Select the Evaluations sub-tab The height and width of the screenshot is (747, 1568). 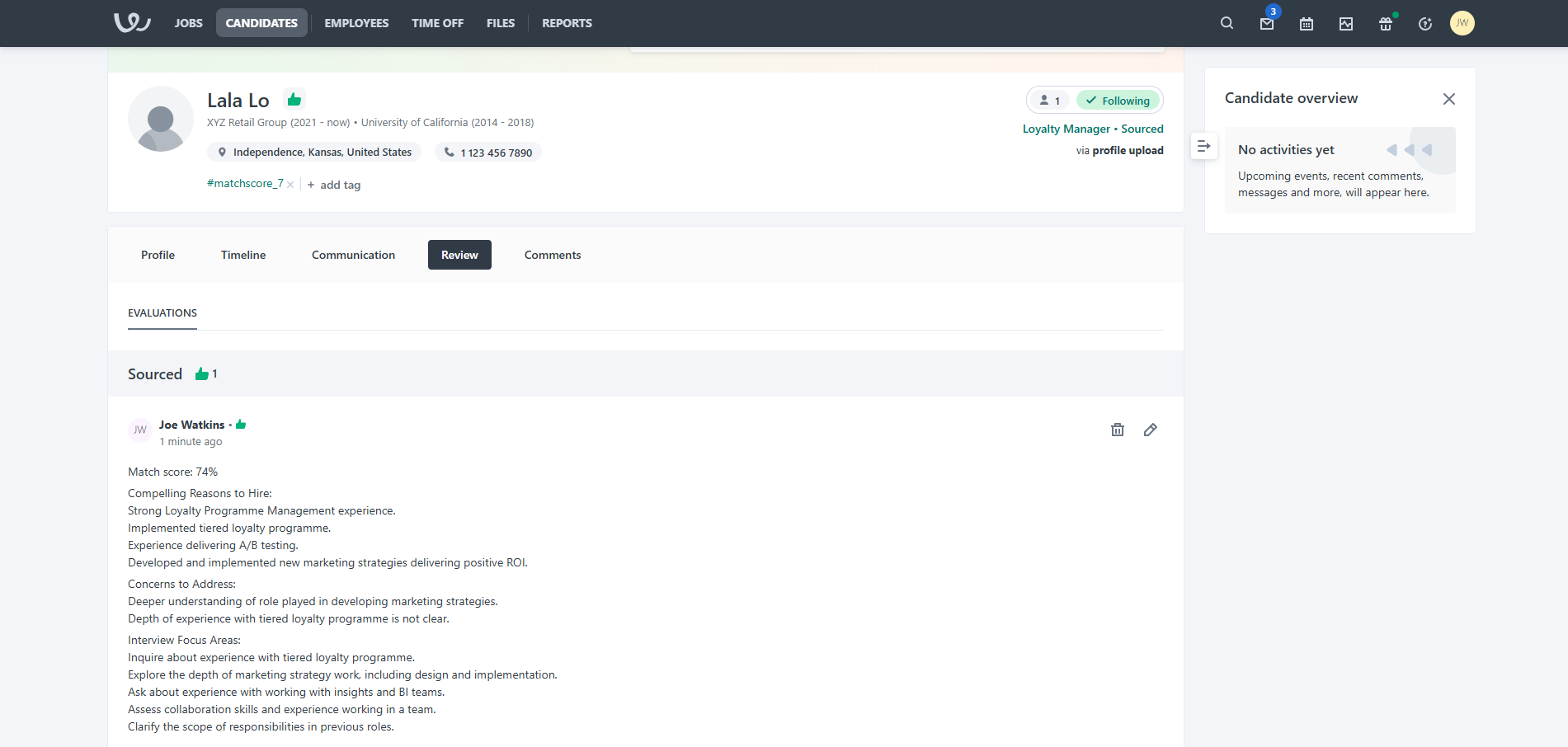click(x=162, y=313)
